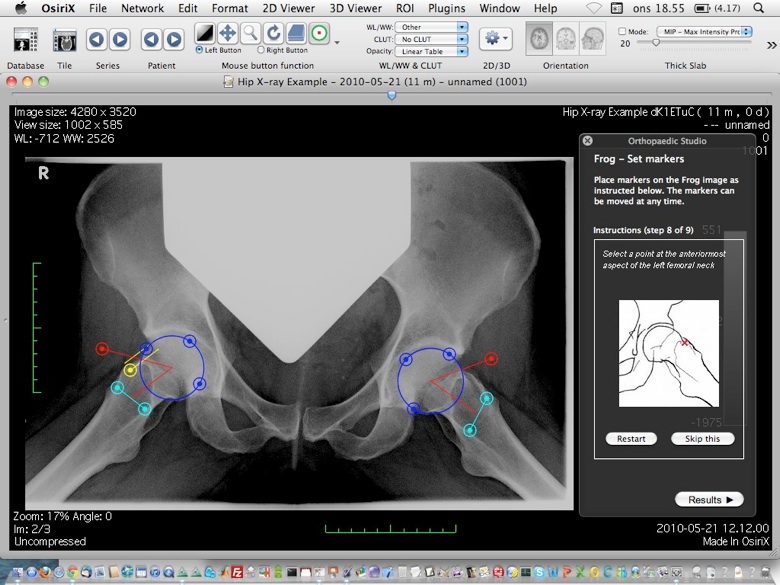Viewport: 780px width, 585px height.
Task: Select the WL/WW contrast mouse tool
Action: (x=204, y=33)
